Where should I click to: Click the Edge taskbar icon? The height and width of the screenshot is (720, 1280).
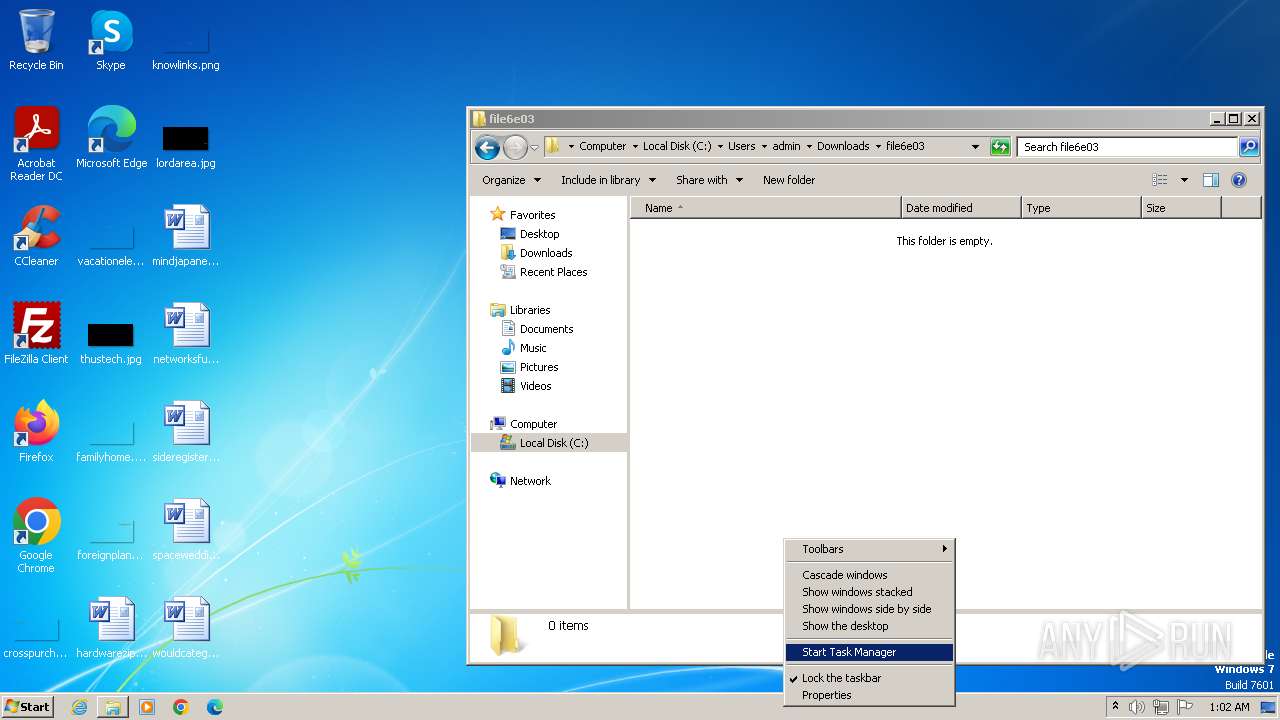215,707
